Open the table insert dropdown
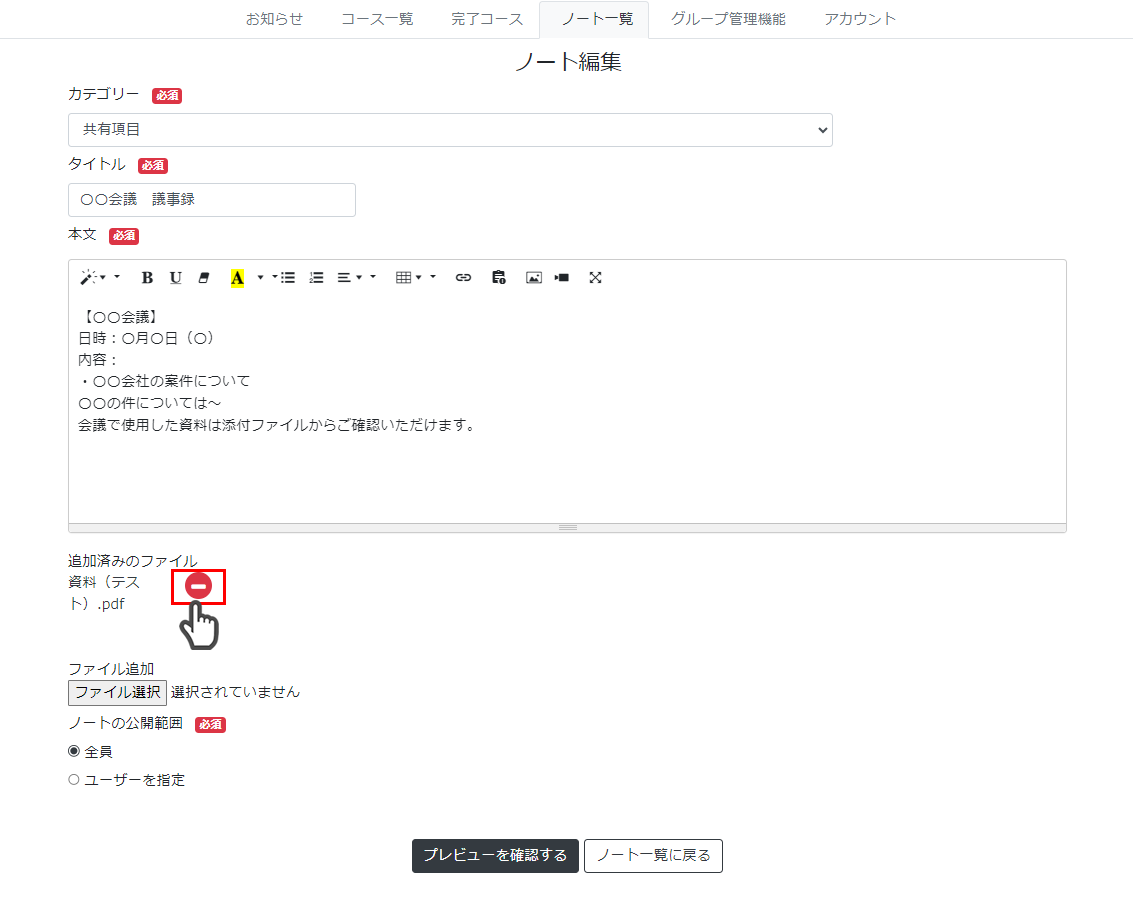Image resolution: width=1133 pixels, height=899 pixels. (x=408, y=278)
